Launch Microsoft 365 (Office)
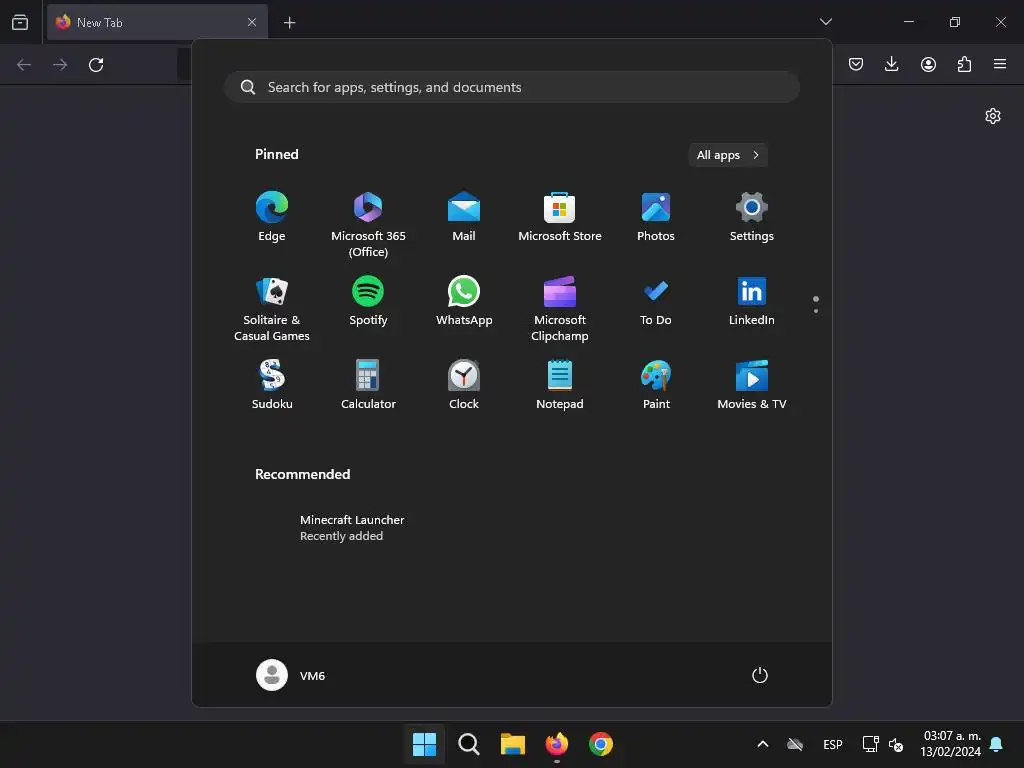This screenshot has width=1024, height=768. [x=368, y=225]
